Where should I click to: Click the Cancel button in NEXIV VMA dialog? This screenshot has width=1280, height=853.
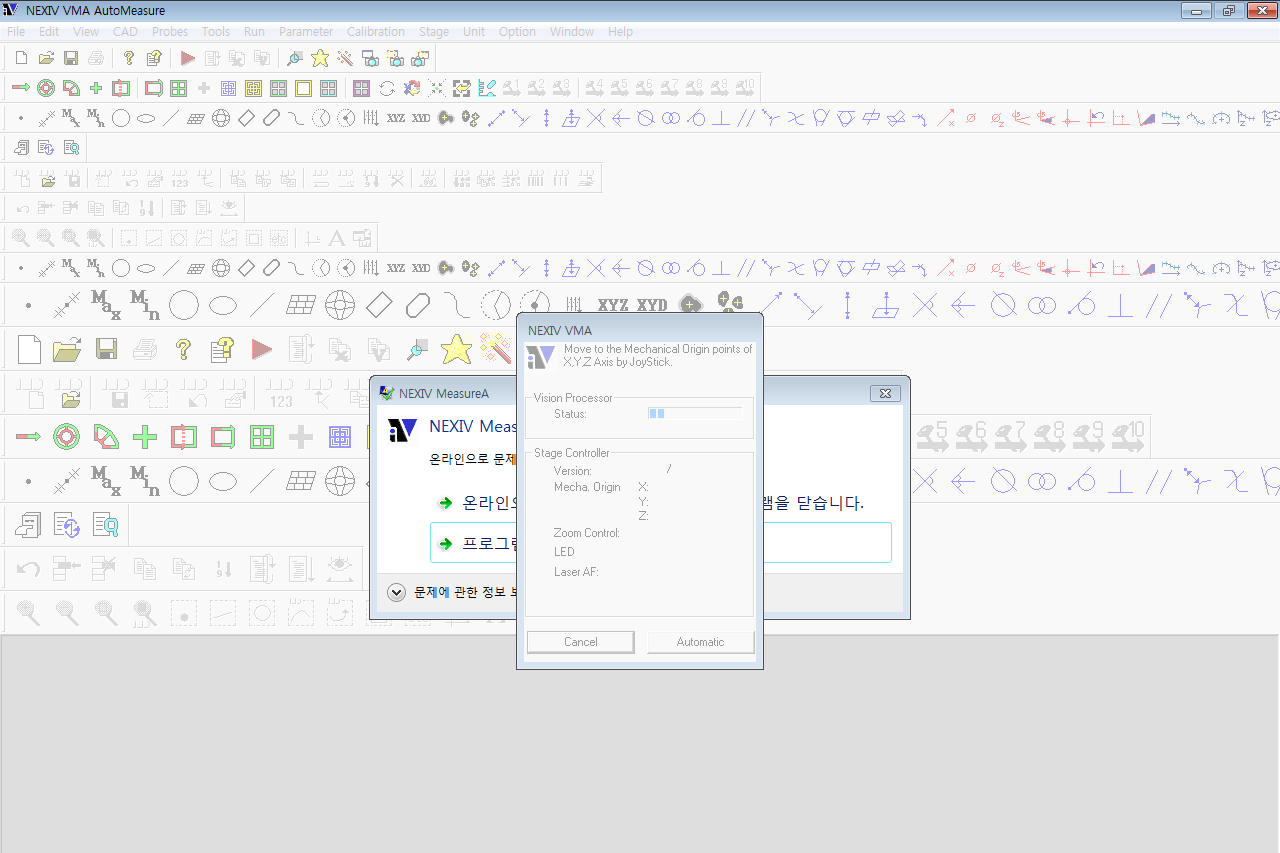coord(580,642)
